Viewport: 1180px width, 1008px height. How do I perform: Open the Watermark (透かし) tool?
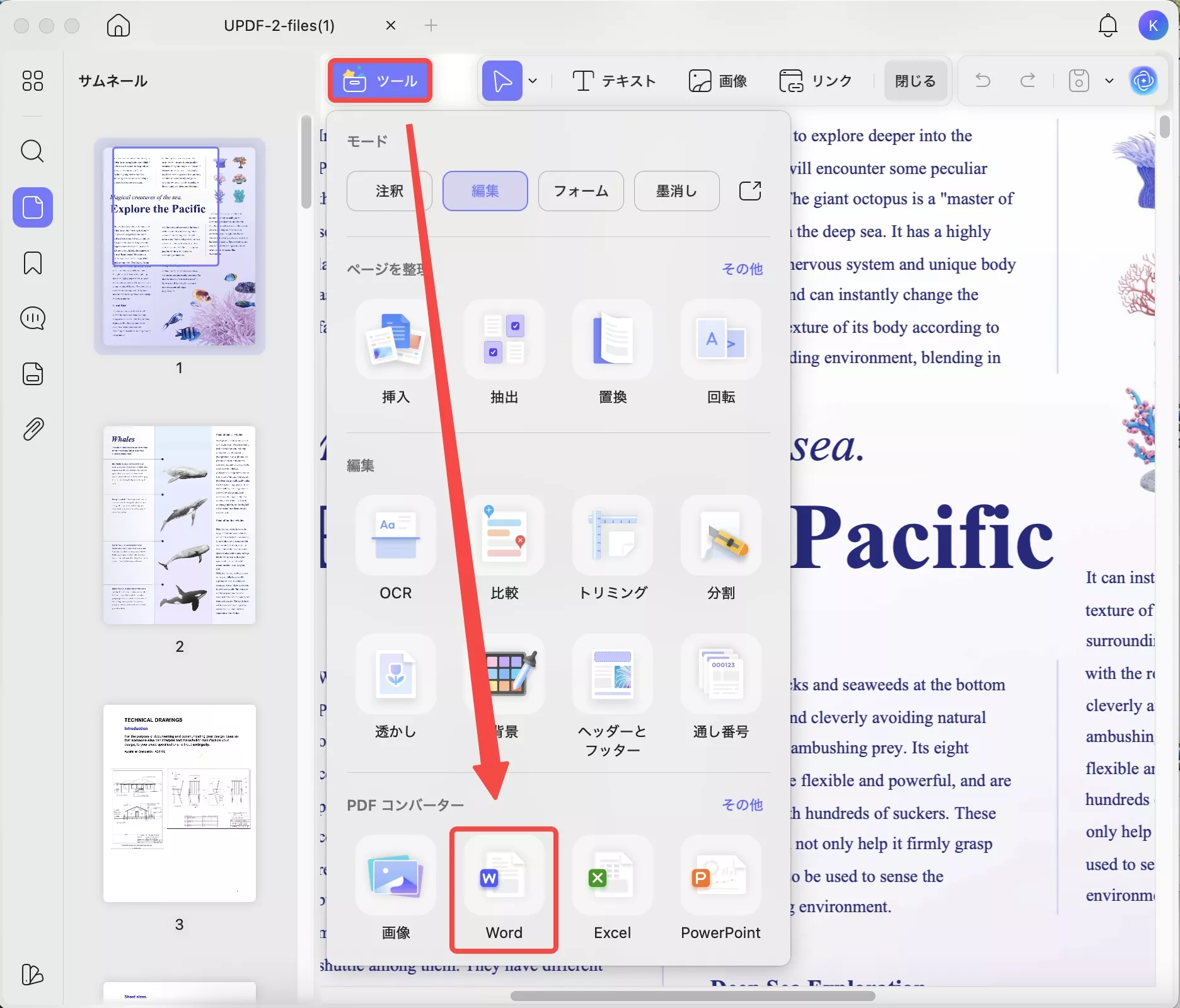[396, 688]
